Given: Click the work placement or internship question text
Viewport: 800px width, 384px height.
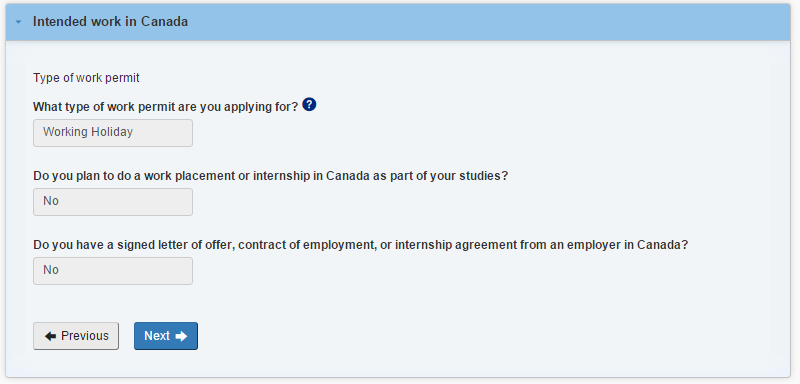Looking at the screenshot, I should (270, 176).
